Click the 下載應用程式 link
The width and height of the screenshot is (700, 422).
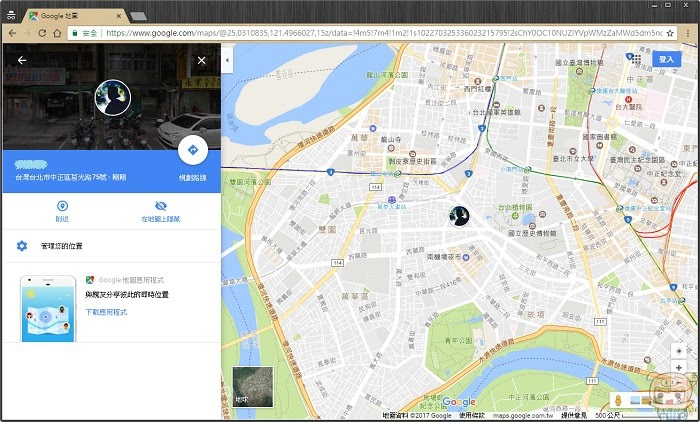[x=106, y=312]
